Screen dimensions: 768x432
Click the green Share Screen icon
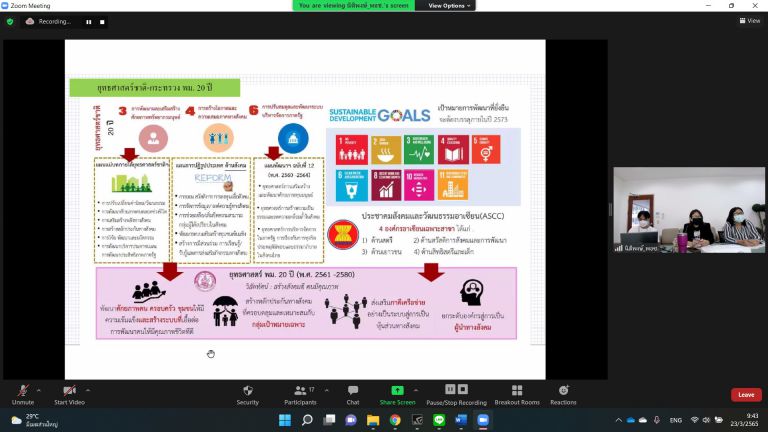397,391
